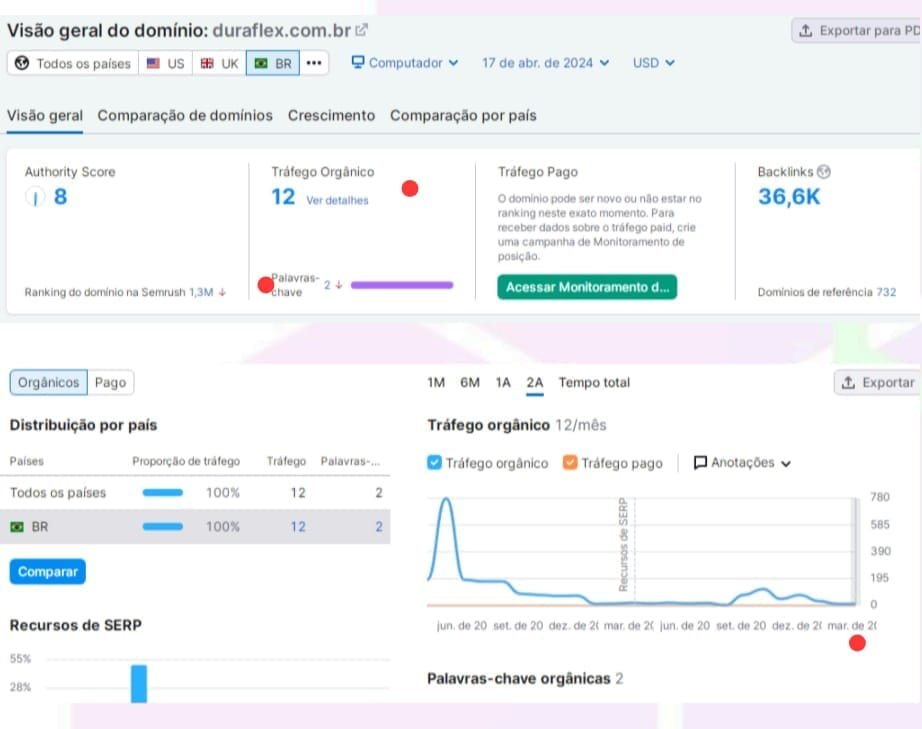Expand the Anotações dropdown
The width and height of the screenshot is (922, 729).
pyautogui.click(x=742, y=463)
